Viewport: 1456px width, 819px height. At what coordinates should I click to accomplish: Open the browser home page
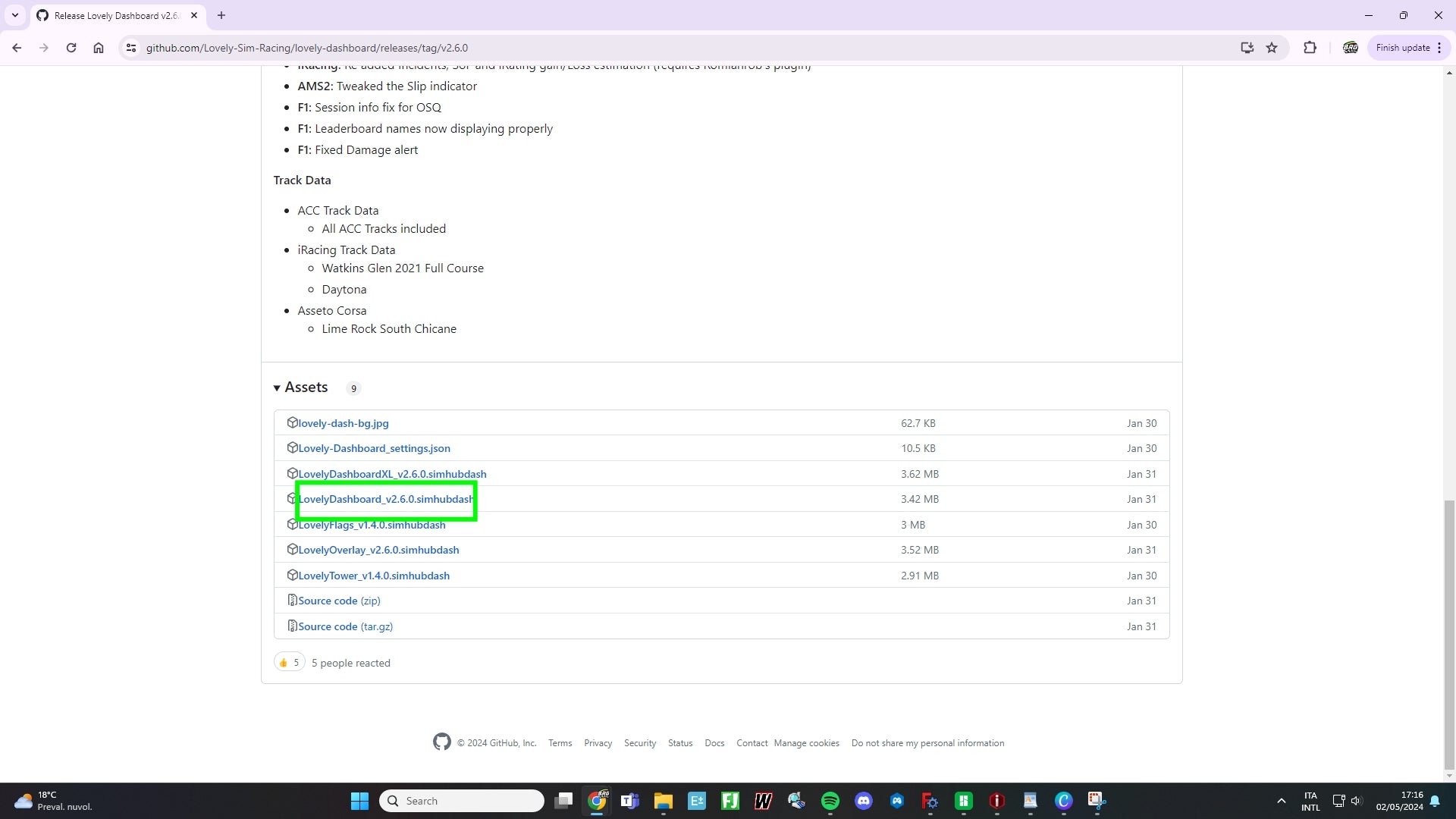click(x=99, y=48)
